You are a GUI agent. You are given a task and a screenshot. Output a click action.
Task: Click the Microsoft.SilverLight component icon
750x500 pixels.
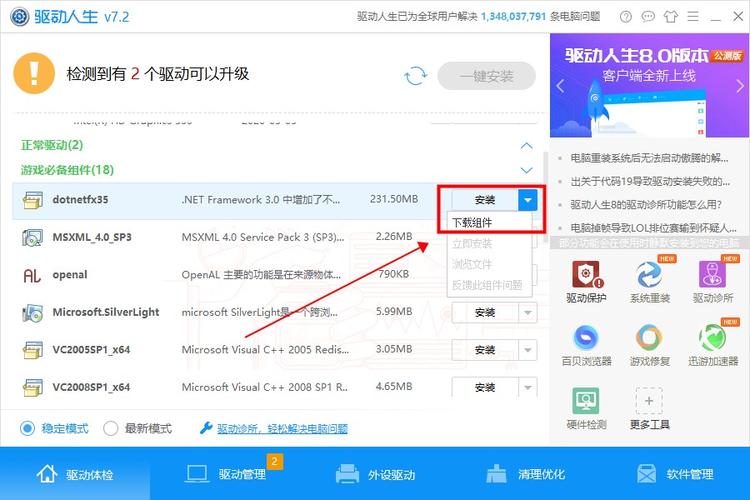click(33, 313)
